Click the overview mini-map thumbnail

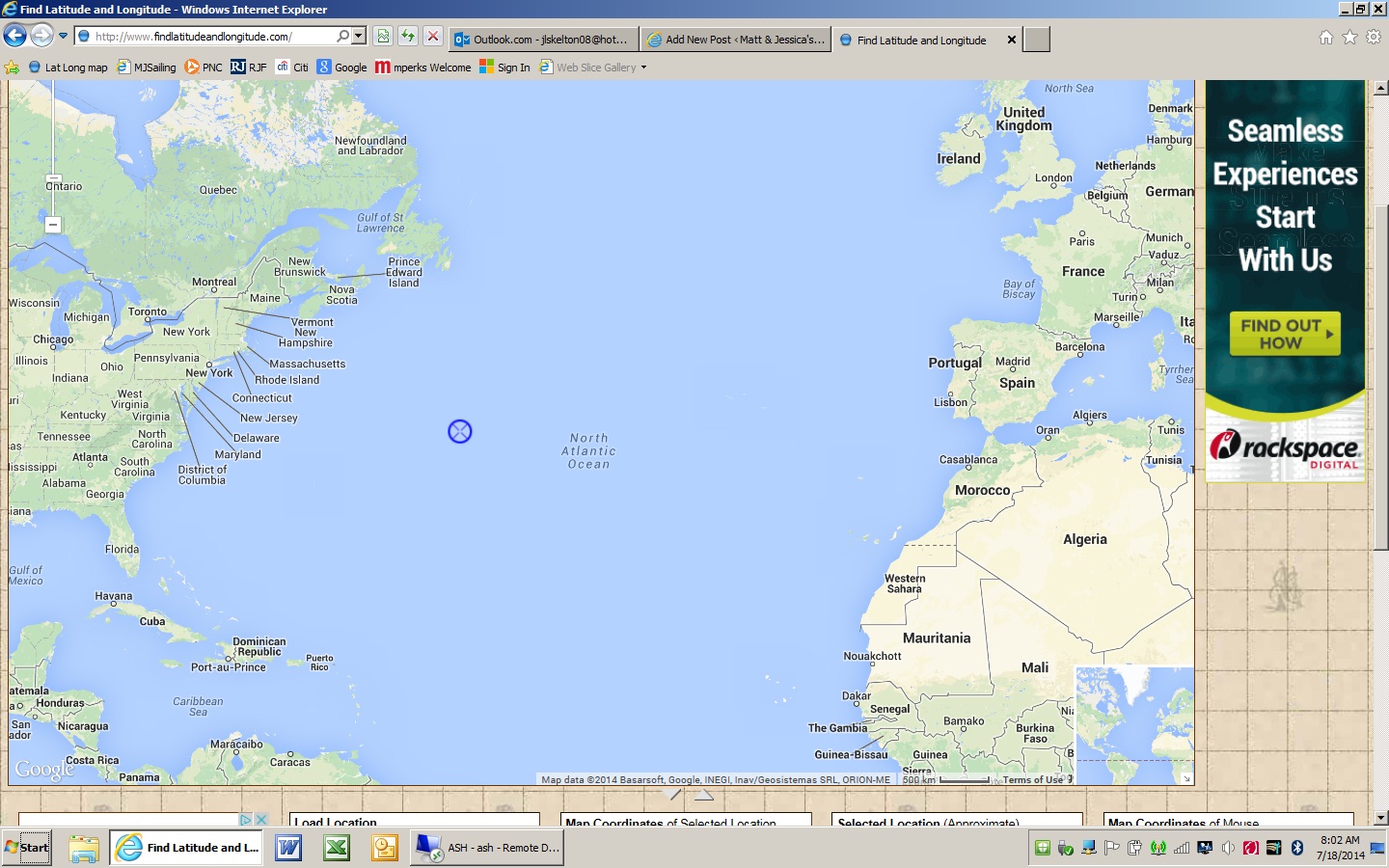(1134, 724)
